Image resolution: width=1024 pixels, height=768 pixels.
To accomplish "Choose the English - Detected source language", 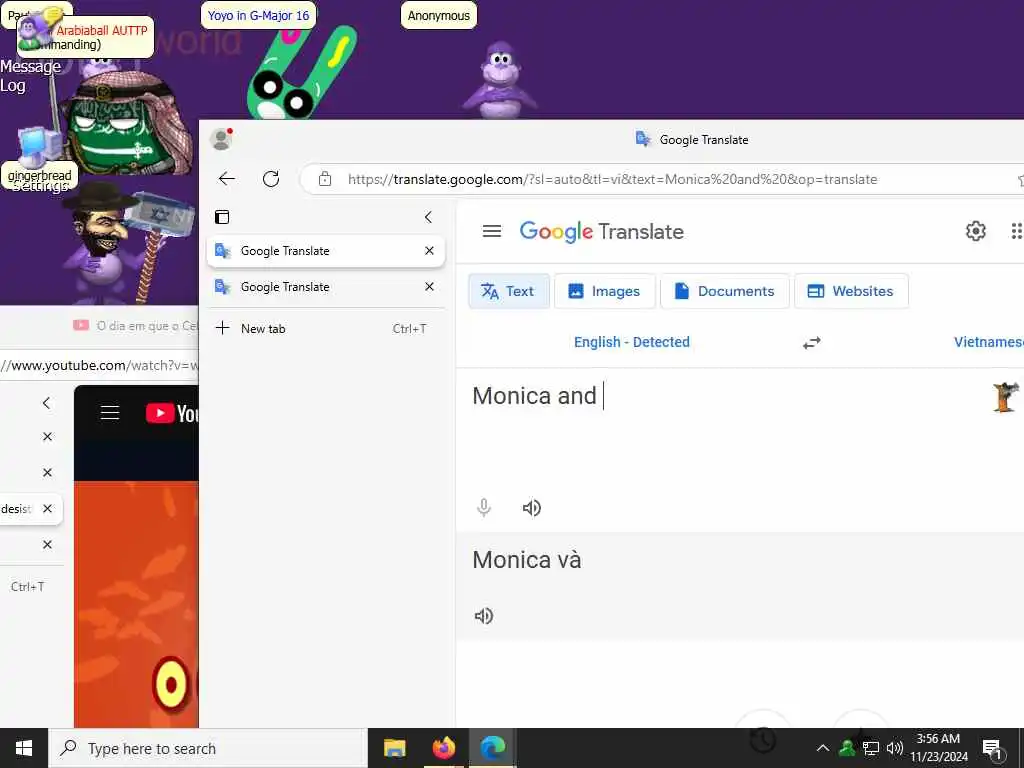I will (x=632, y=342).
